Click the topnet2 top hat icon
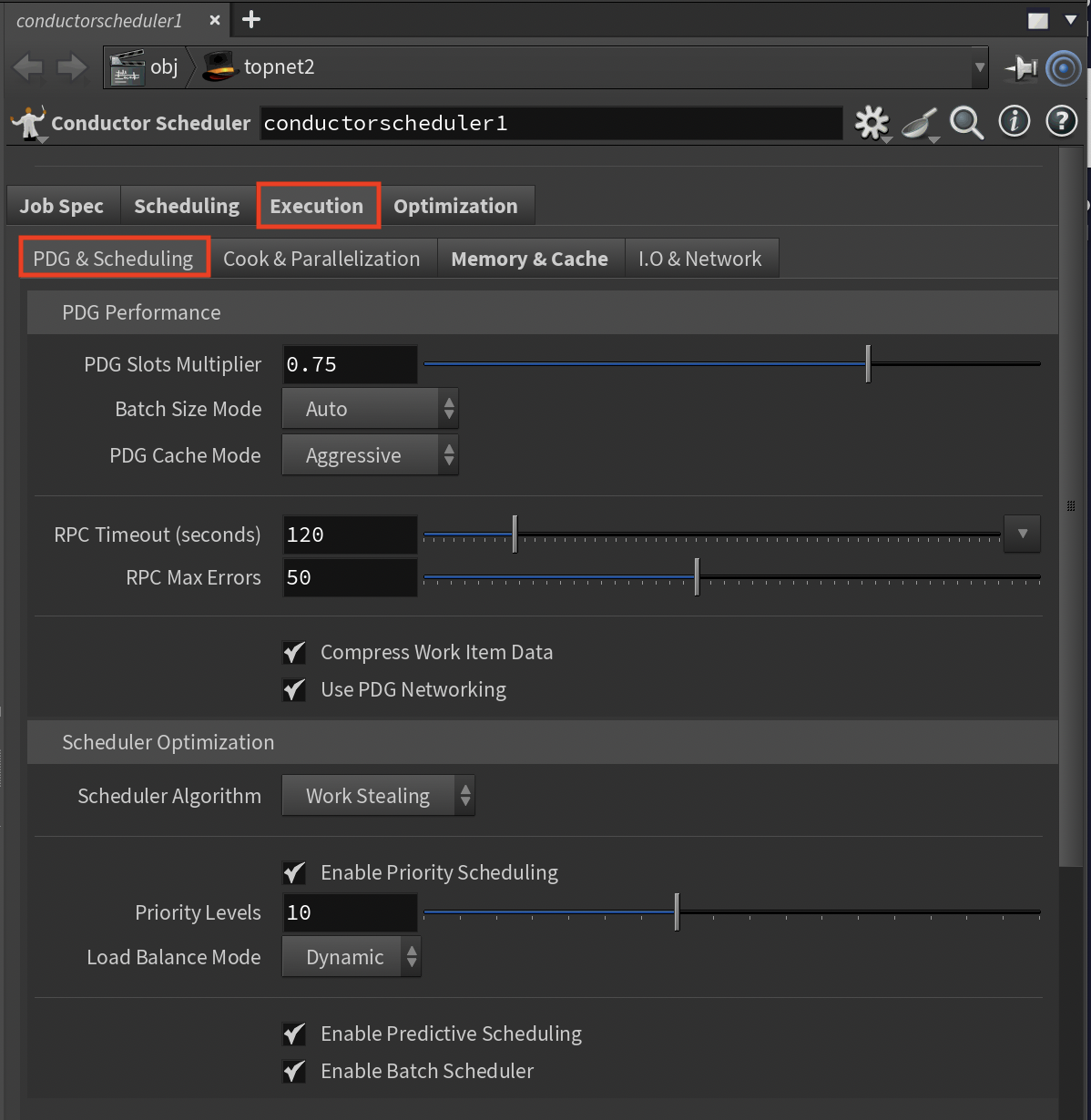This screenshot has height=1120, width=1091. pyautogui.click(x=220, y=67)
